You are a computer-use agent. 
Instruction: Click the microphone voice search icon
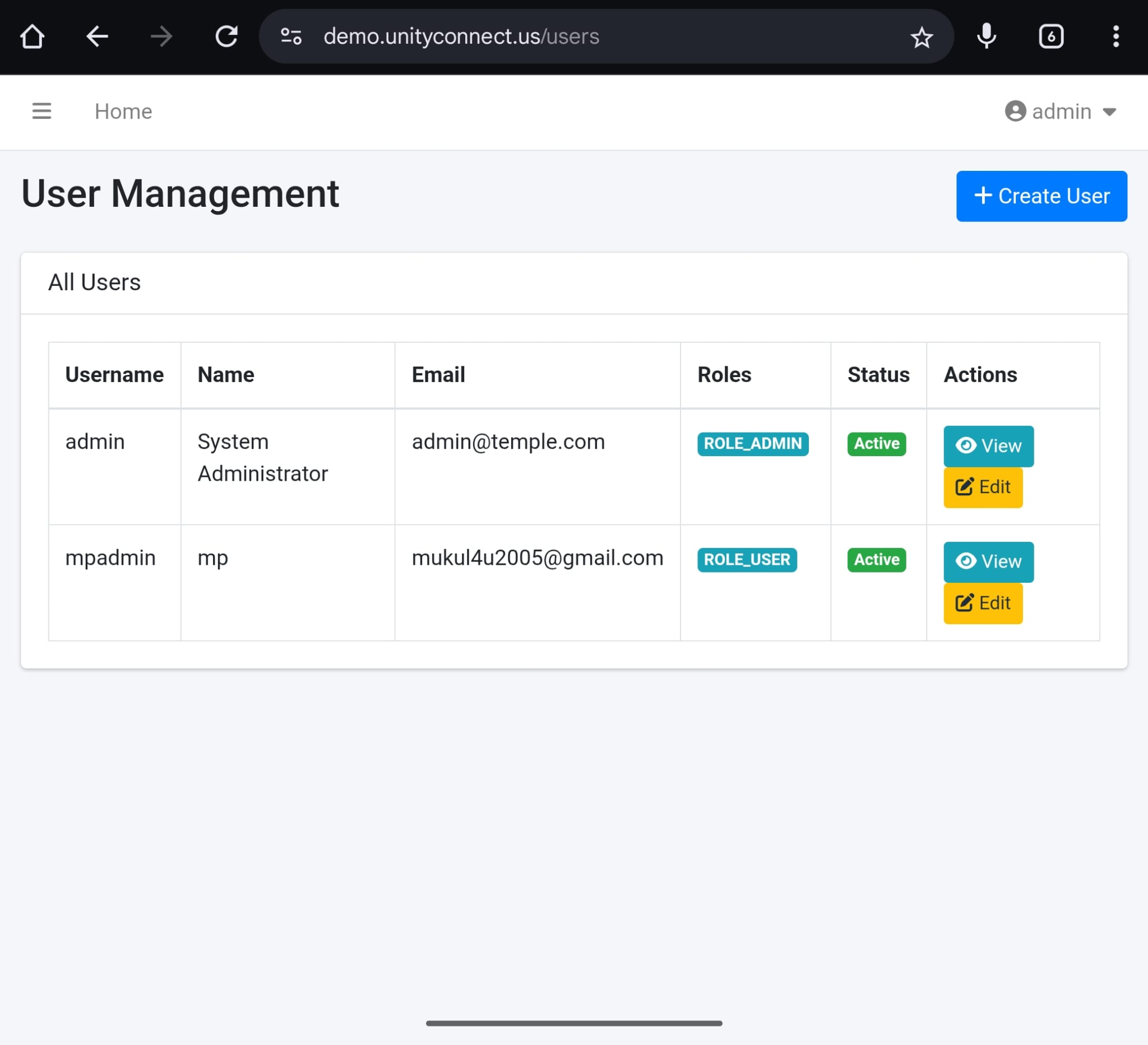[986, 36]
